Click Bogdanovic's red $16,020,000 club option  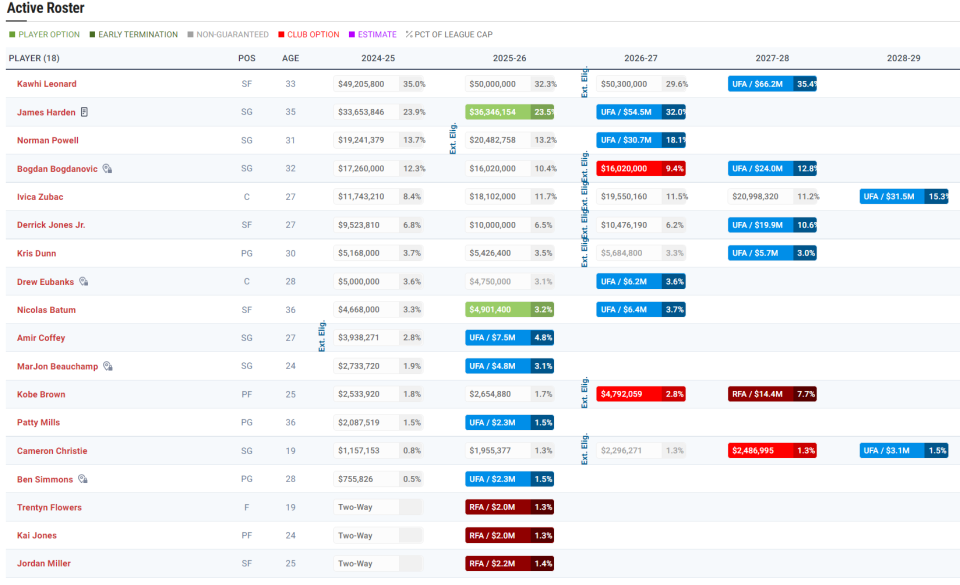640,168
